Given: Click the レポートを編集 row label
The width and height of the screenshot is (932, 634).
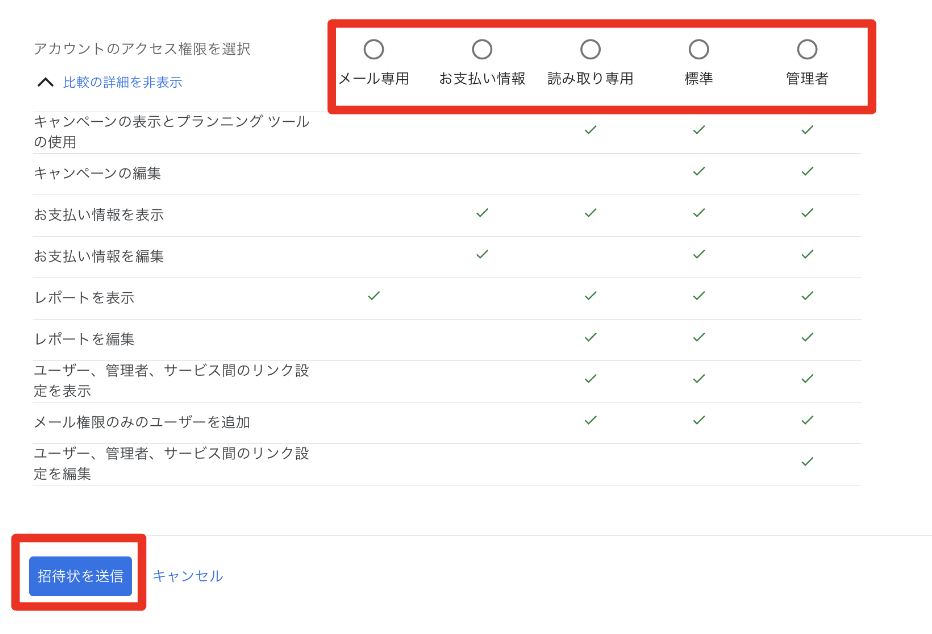Looking at the screenshot, I should (84, 339).
